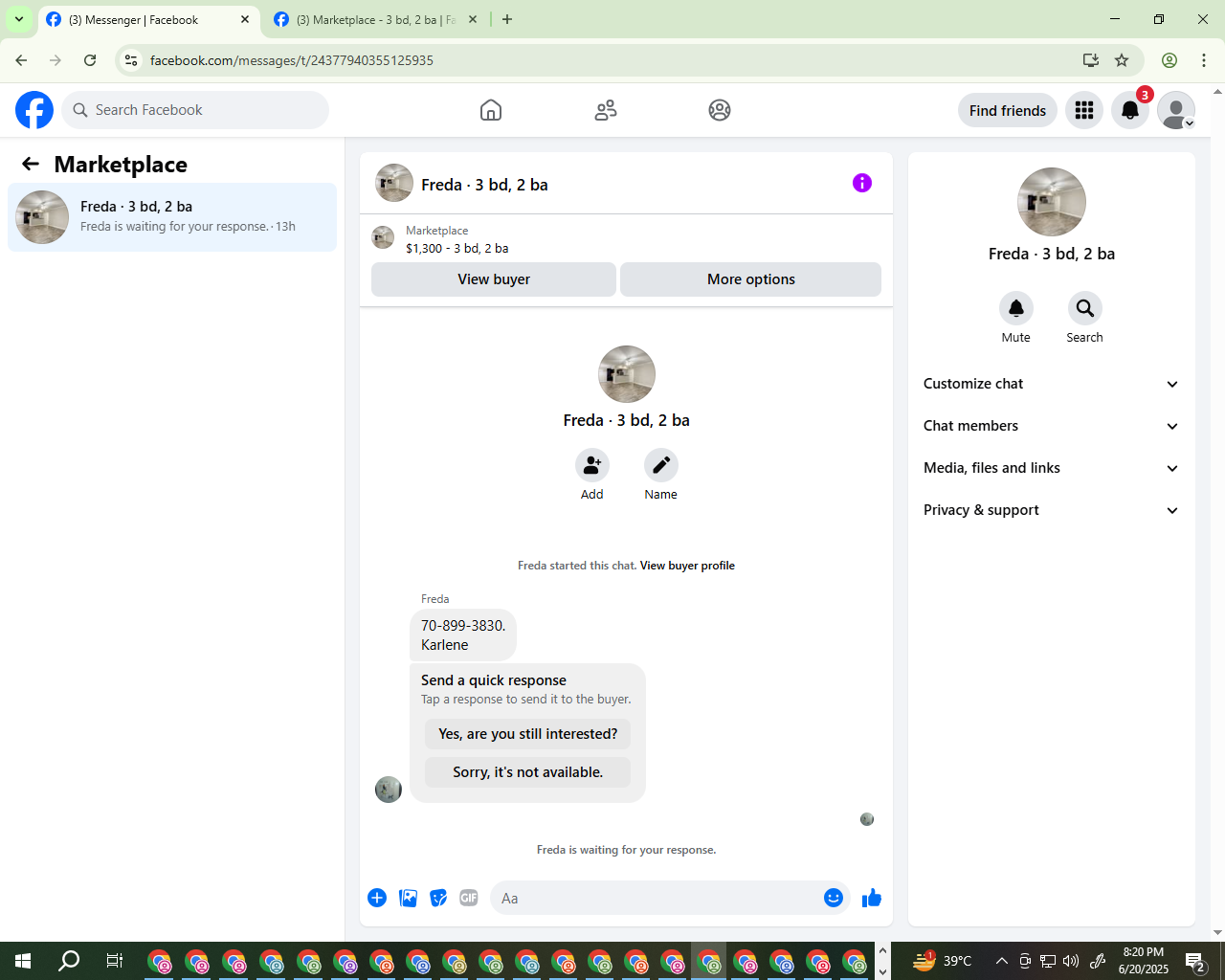
Task: Close the Marketplace browser tab
Action: point(473,19)
